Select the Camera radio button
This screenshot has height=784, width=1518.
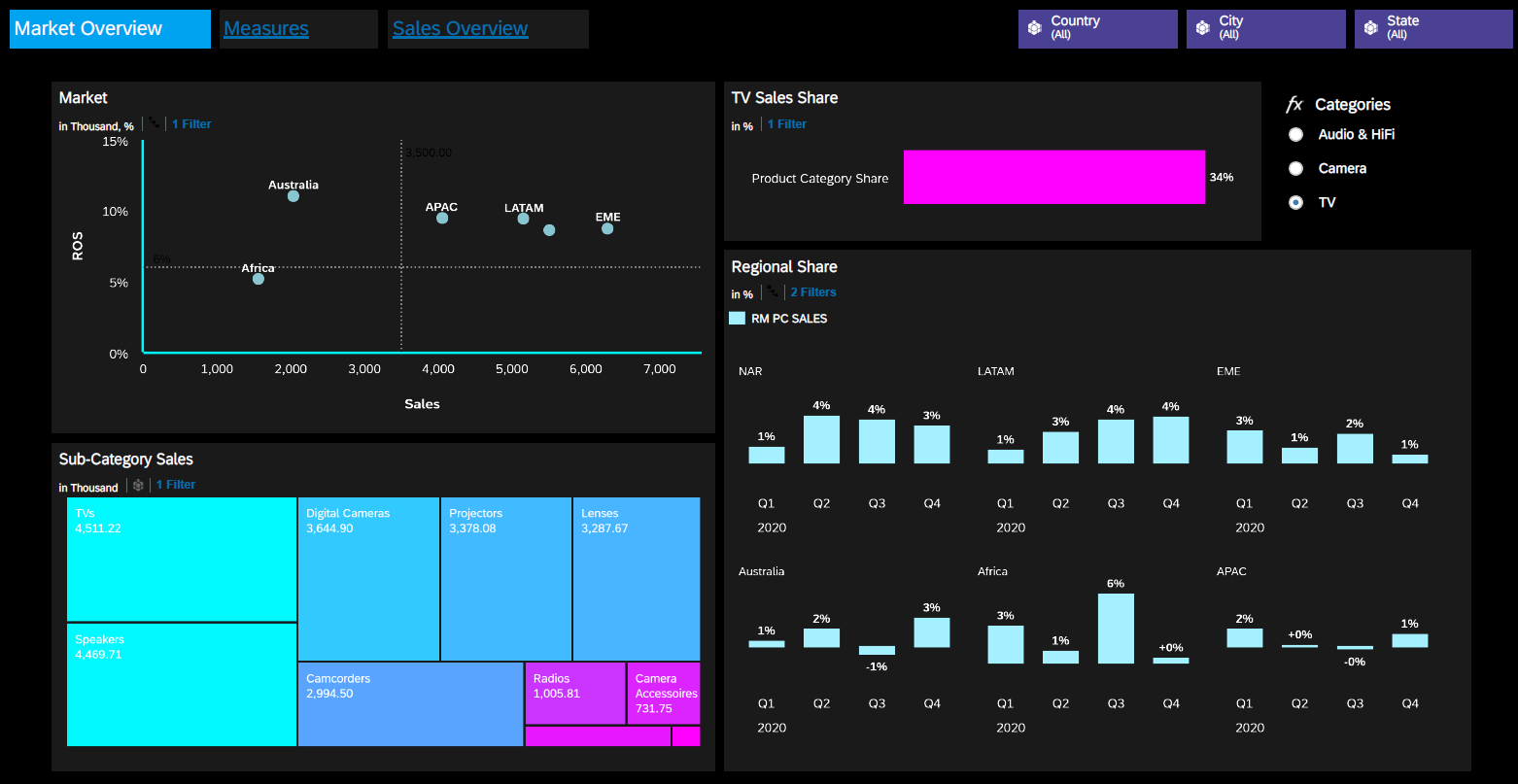pos(1295,168)
